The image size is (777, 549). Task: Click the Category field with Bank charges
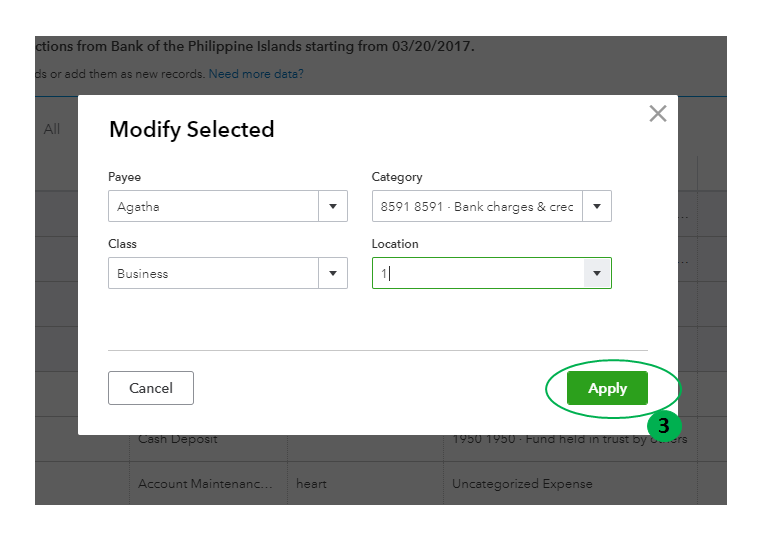pyautogui.click(x=478, y=207)
